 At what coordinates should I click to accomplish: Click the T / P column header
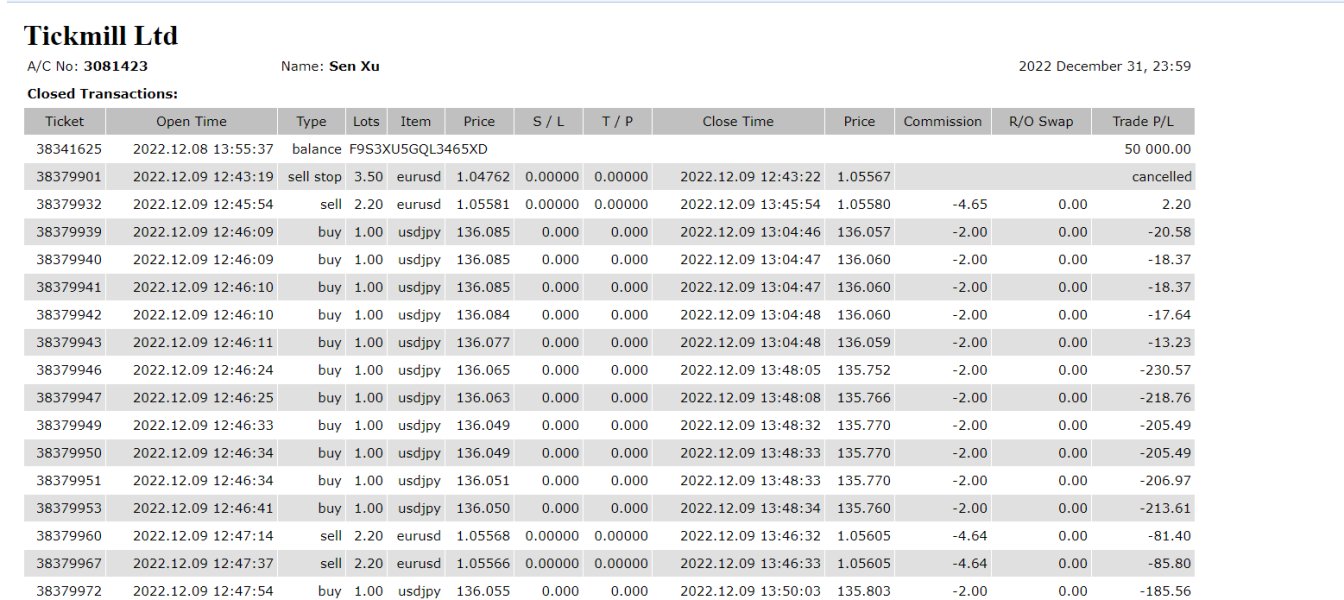pos(617,121)
